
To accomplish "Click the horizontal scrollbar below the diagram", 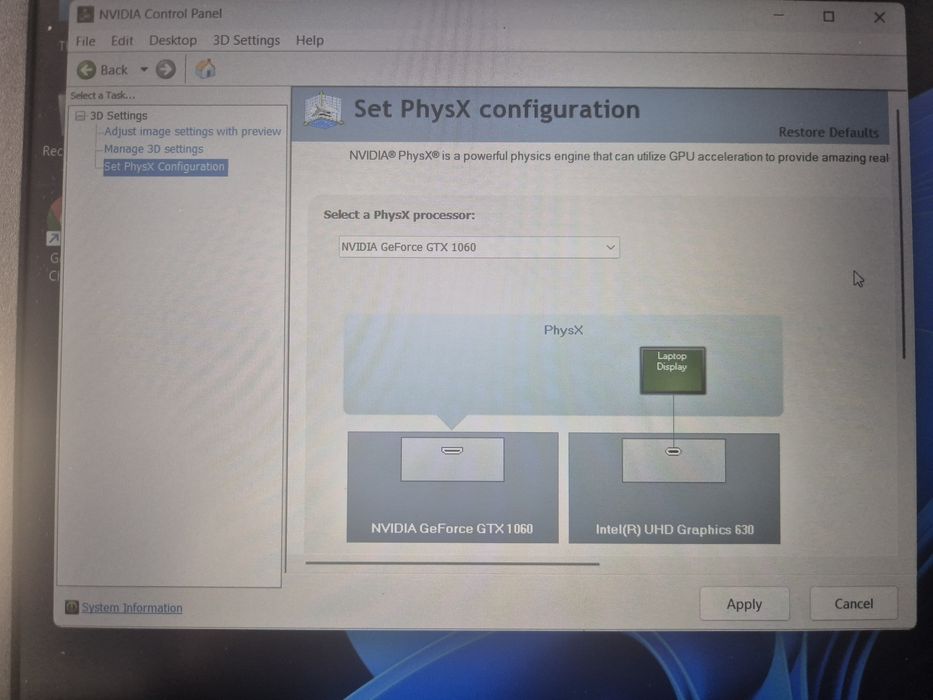I will click(452, 563).
